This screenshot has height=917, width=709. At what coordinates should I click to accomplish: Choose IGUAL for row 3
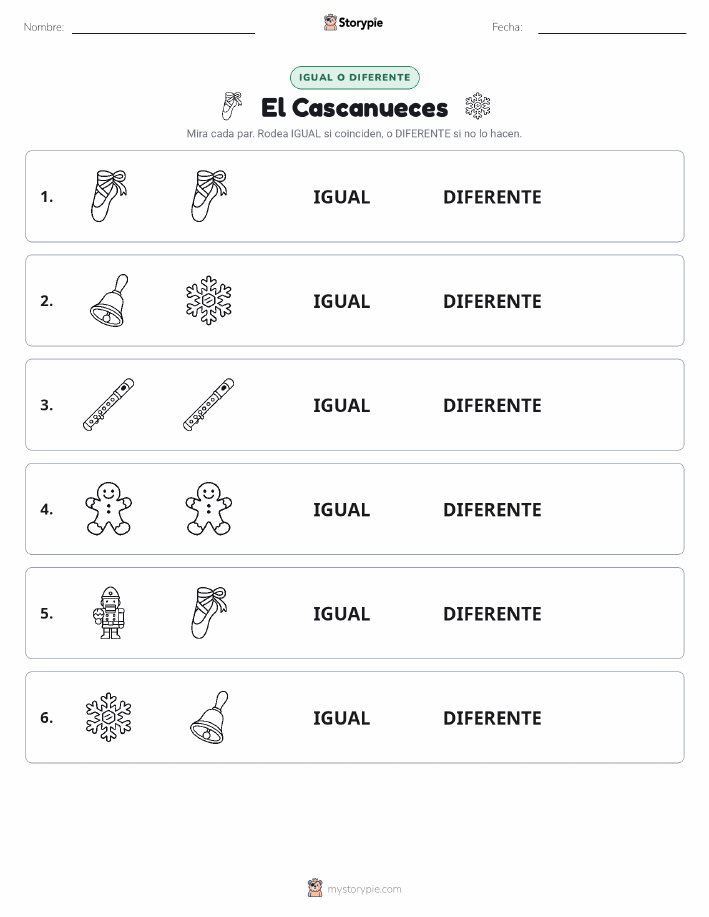coord(342,405)
